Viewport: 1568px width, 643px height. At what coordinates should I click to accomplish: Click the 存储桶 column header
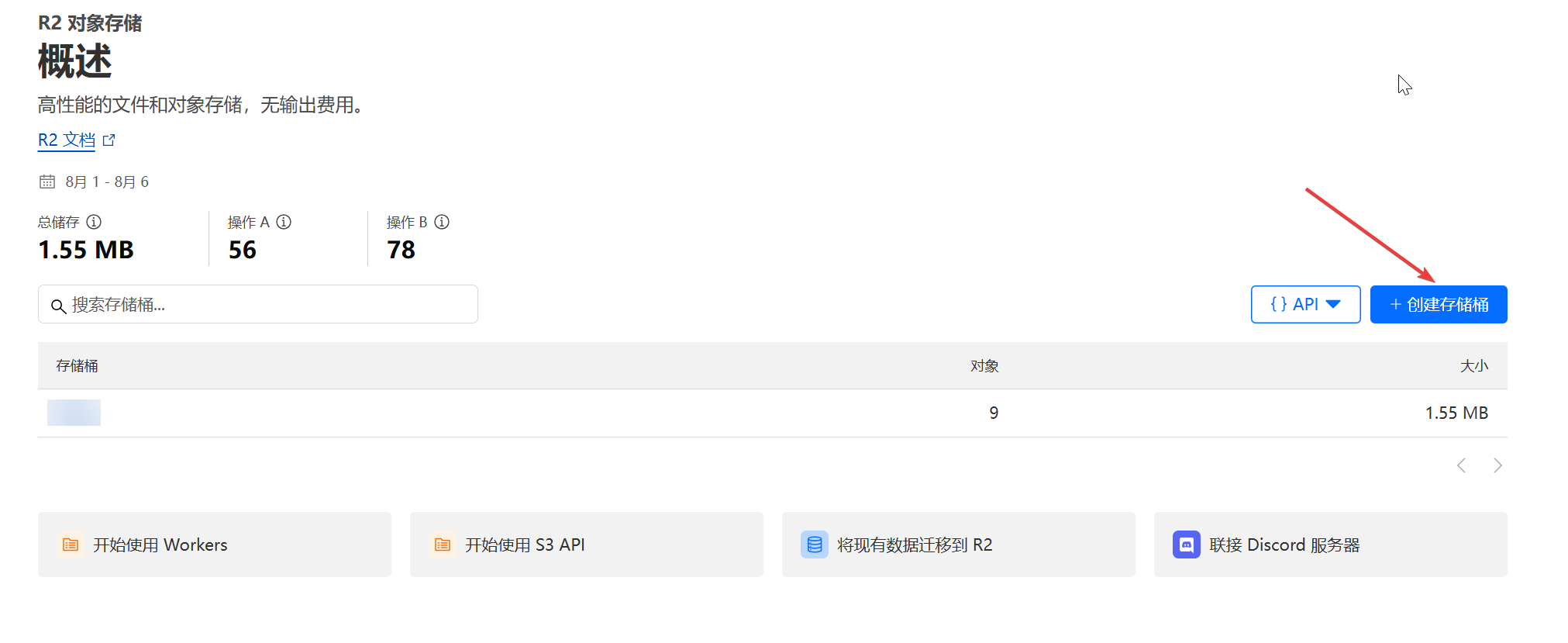pyautogui.click(x=77, y=366)
